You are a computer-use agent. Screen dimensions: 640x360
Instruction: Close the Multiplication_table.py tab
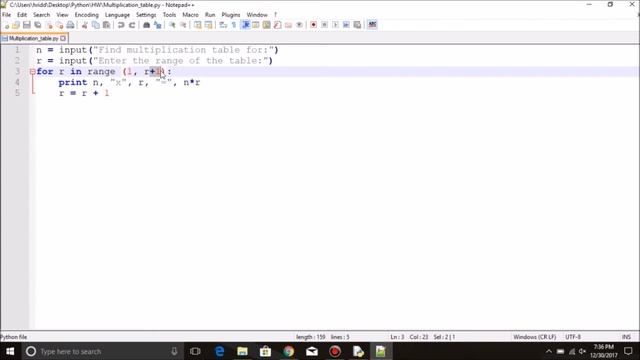[x=63, y=38]
